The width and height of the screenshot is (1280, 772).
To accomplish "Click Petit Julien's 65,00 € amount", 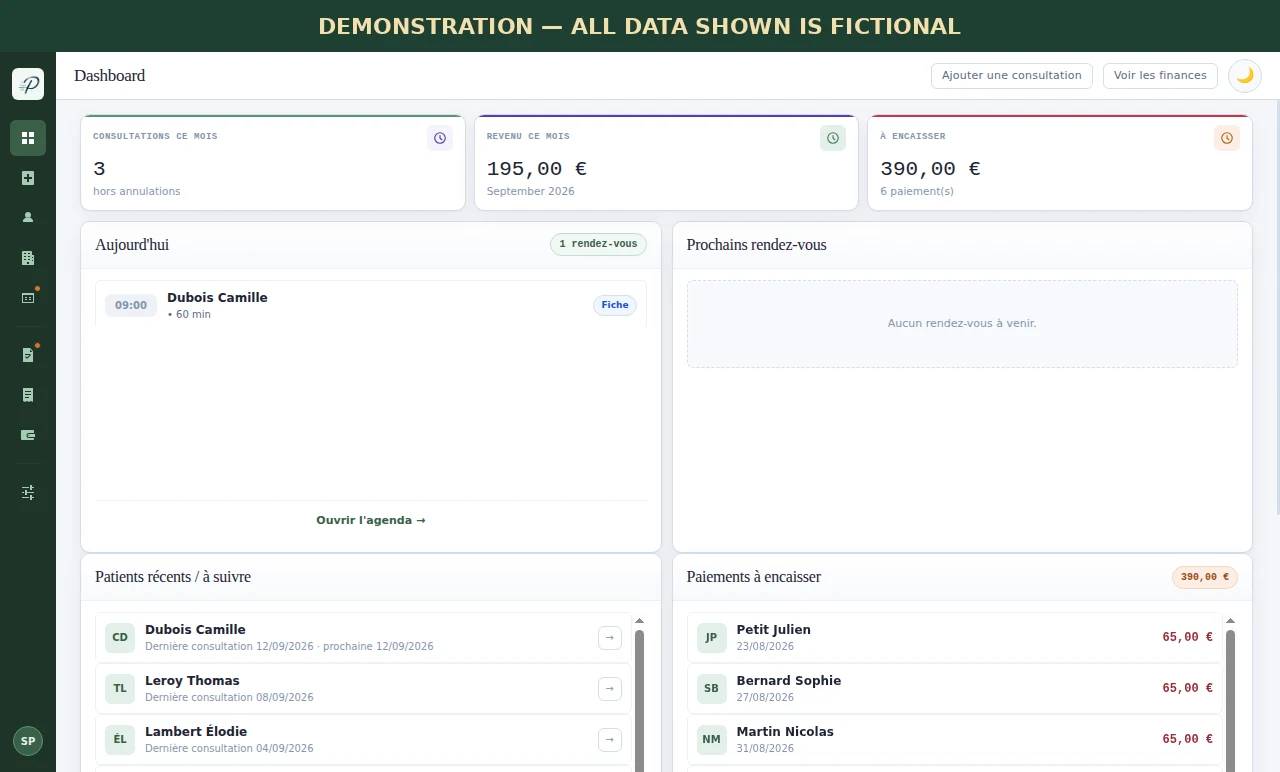I will point(1187,637).
